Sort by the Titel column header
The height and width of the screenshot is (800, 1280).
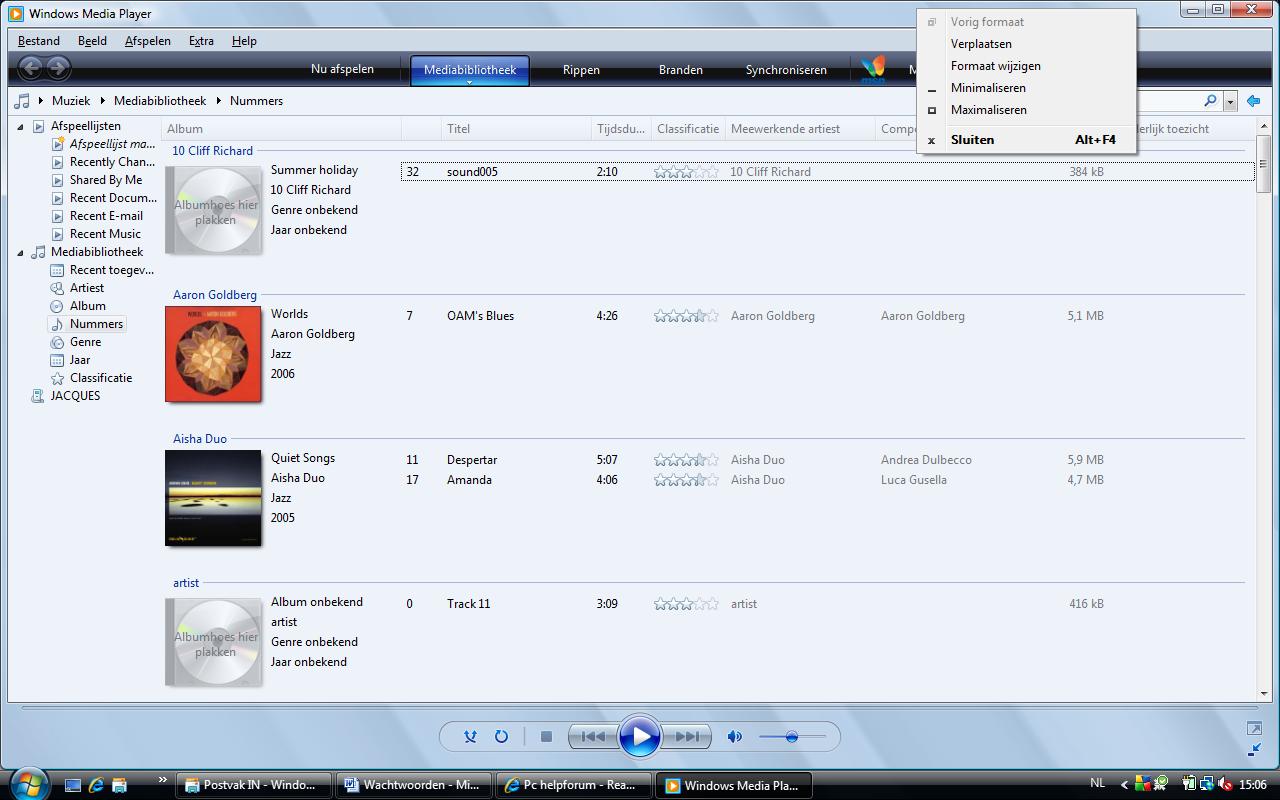coord(516,129)
